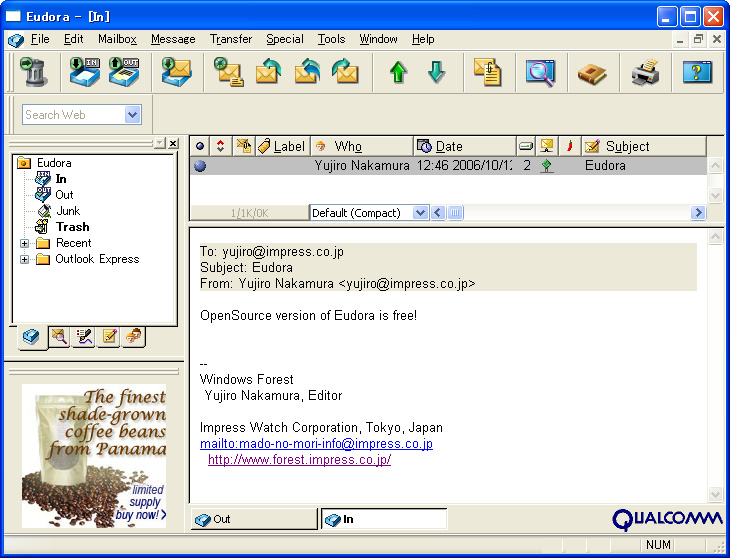This screenshot has height=558, width=730.
Task: Open the Search Web dropdown arrow
Action: click(133, 114)
